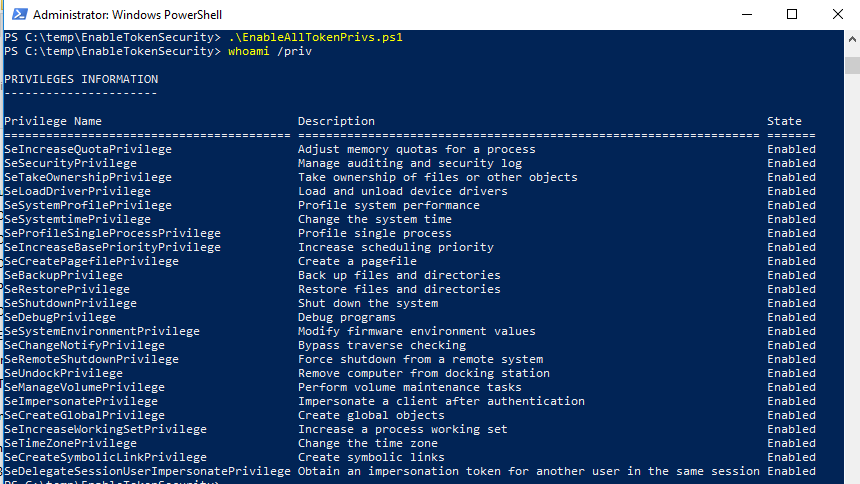Click the SeBackupPrivilege row name
Screen dimensions: 860x484
(x=64, y=275)
